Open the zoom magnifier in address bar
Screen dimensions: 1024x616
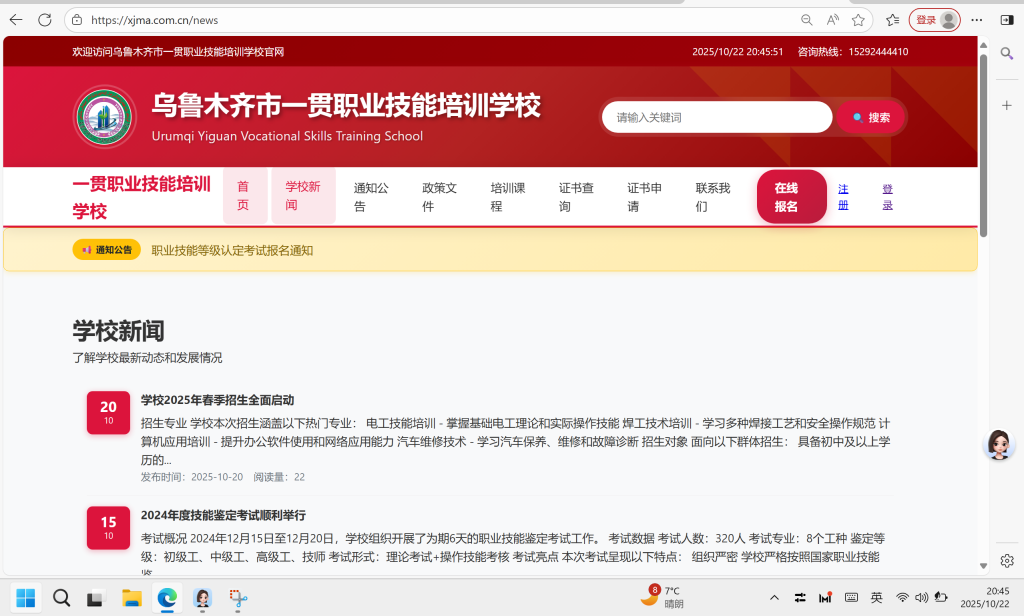[x=806, y=20]
